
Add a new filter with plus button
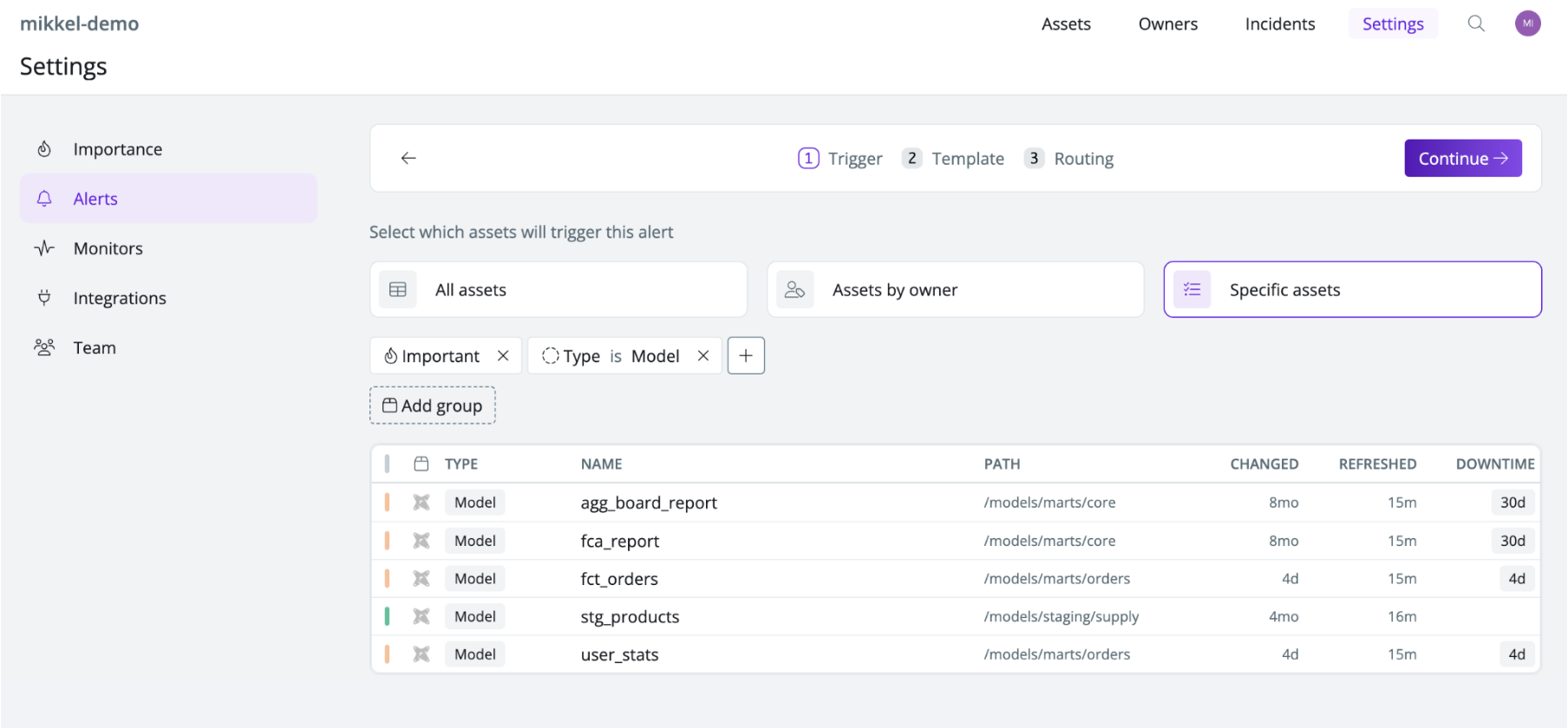coord(746,355)
